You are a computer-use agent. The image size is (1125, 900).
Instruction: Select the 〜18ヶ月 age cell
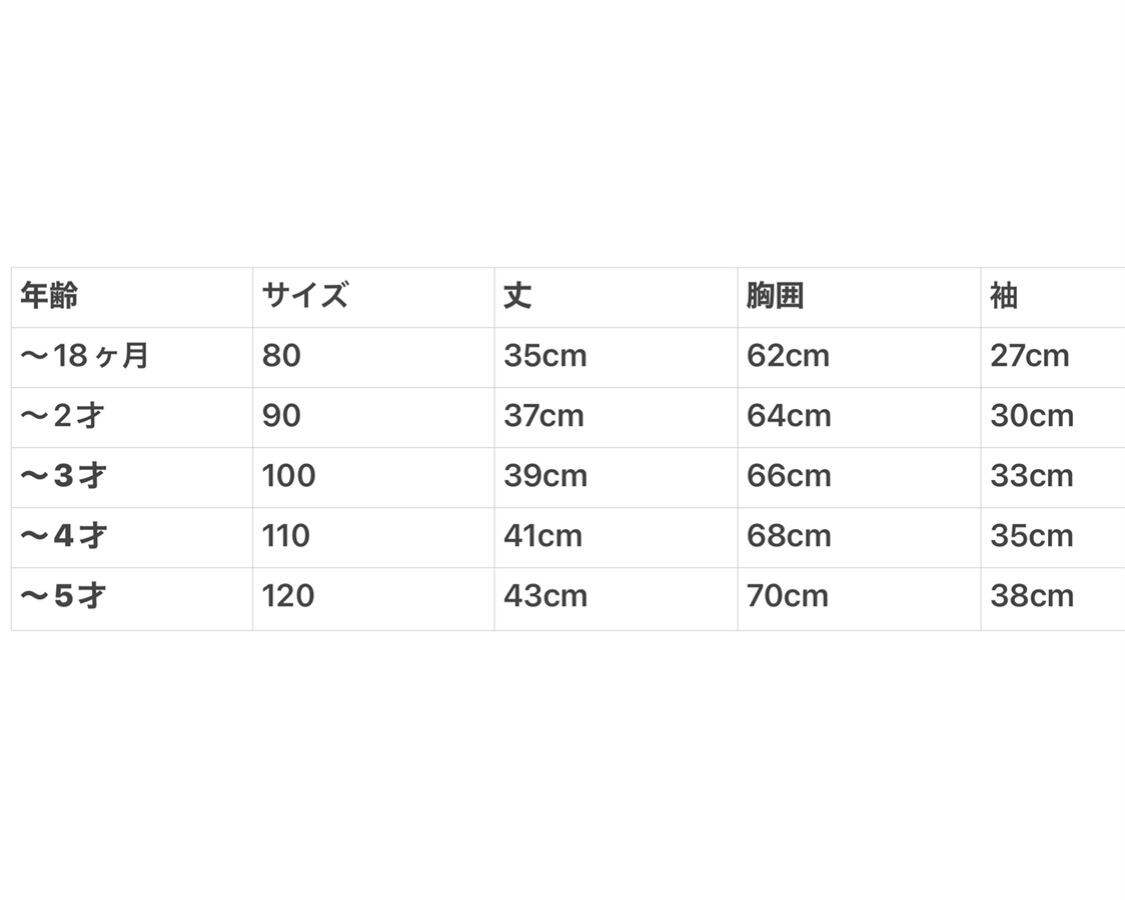coord(85,356)
